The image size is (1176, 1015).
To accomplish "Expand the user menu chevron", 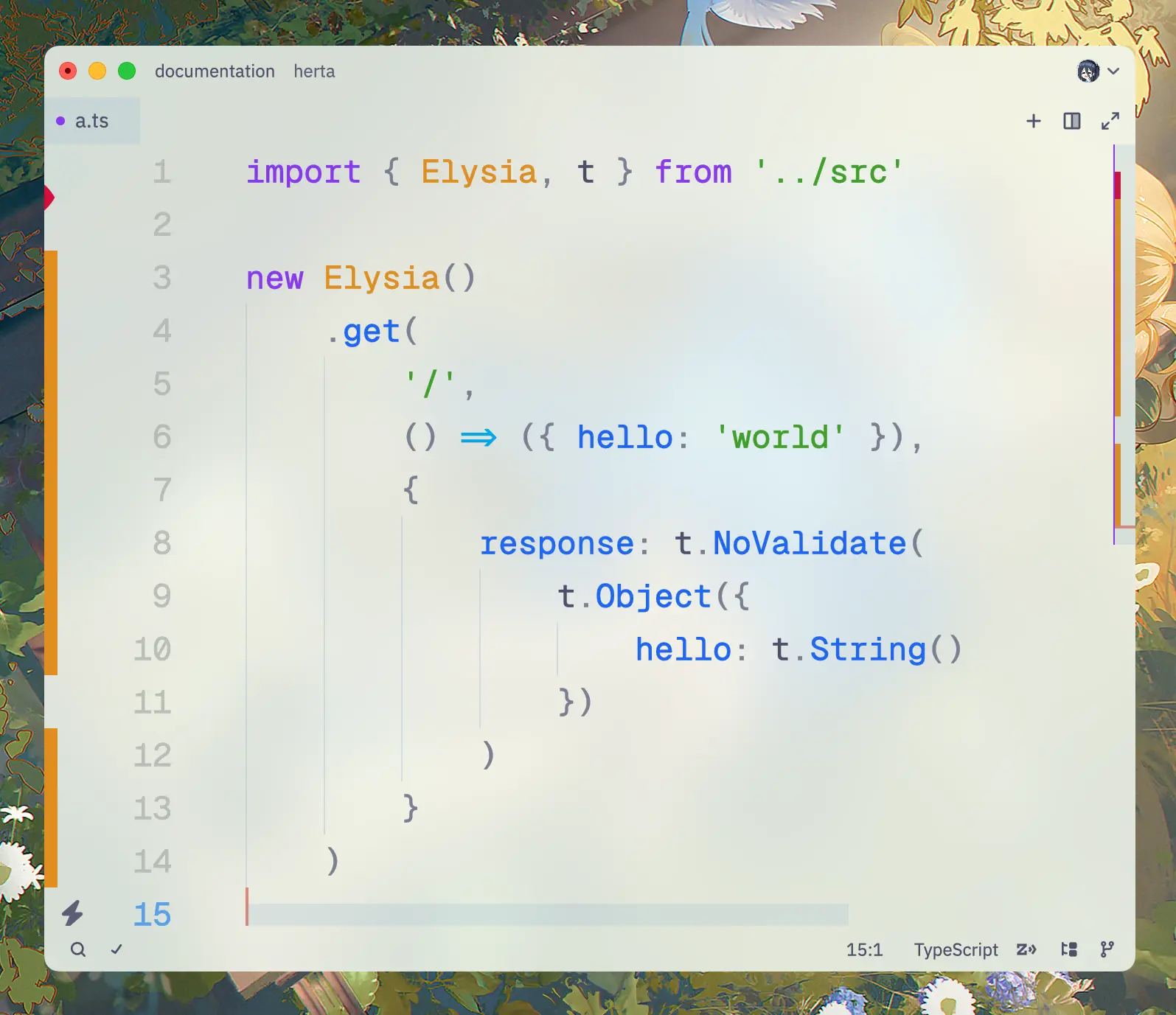I will pos(1114,71).
